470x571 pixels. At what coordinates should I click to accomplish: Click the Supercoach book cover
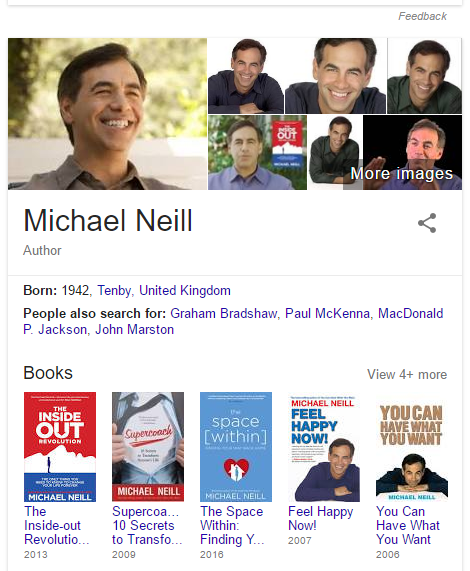point(148,447)
